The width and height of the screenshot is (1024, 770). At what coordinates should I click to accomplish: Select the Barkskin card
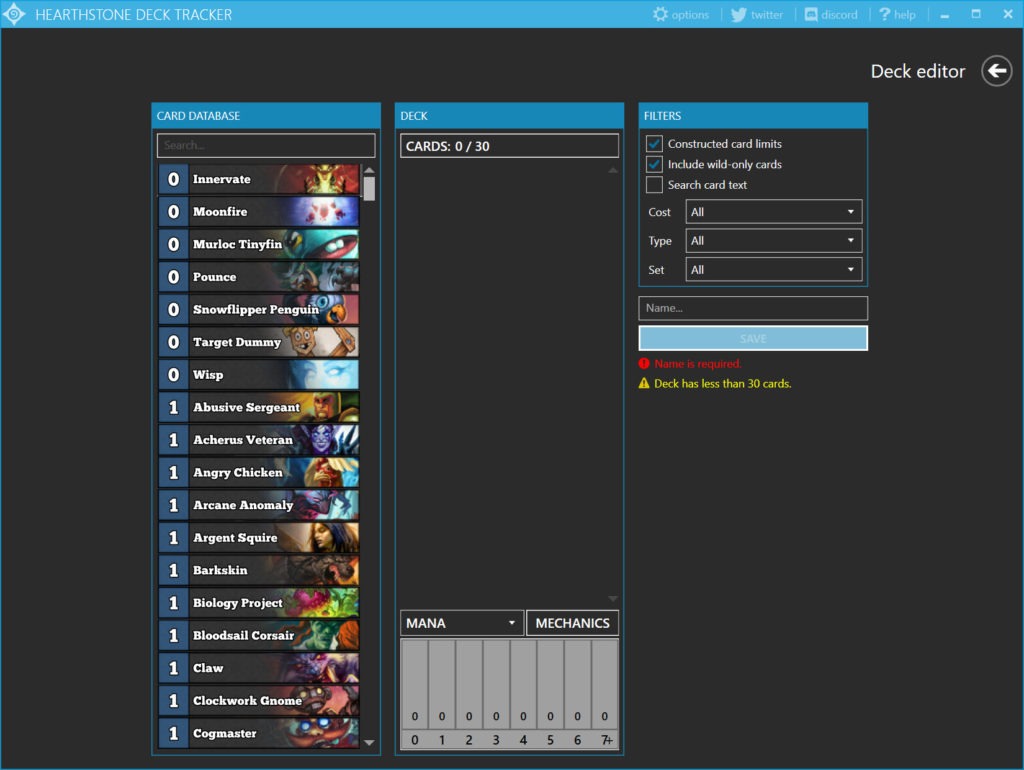[x=259, y=570]
